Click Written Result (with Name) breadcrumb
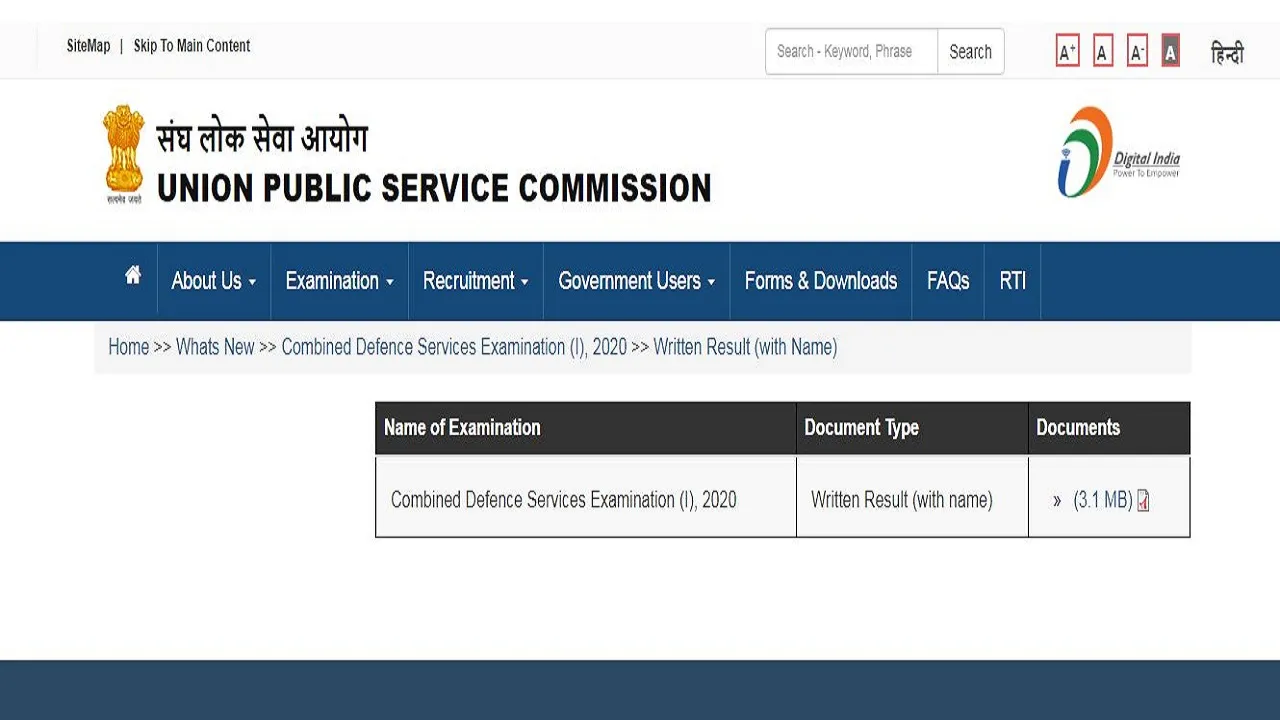Image resolution: width=1280 pixels, height=720 pixels. click(745, 347)
